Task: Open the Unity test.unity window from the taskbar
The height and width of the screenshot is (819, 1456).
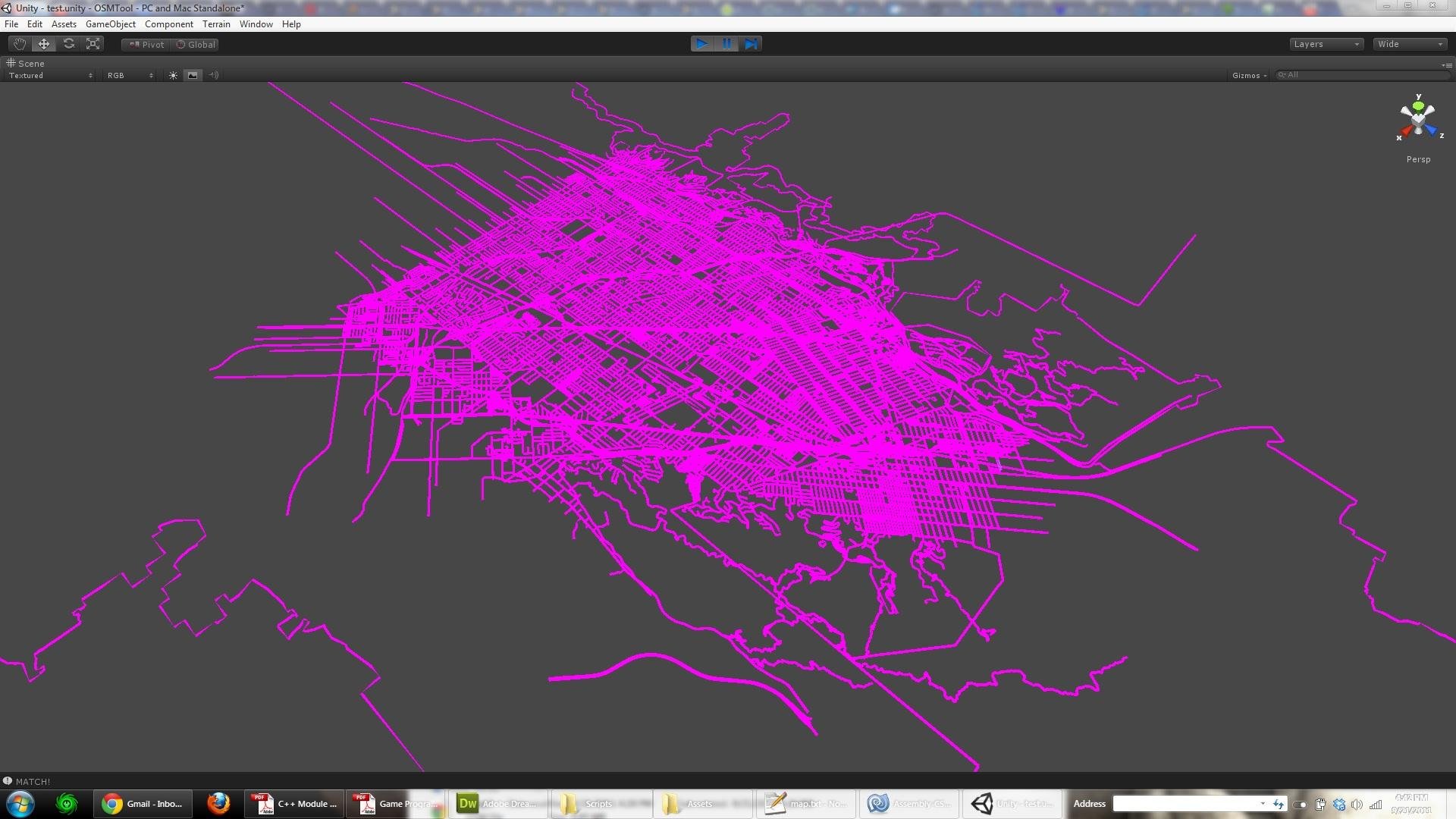Action: point(1012,803)
